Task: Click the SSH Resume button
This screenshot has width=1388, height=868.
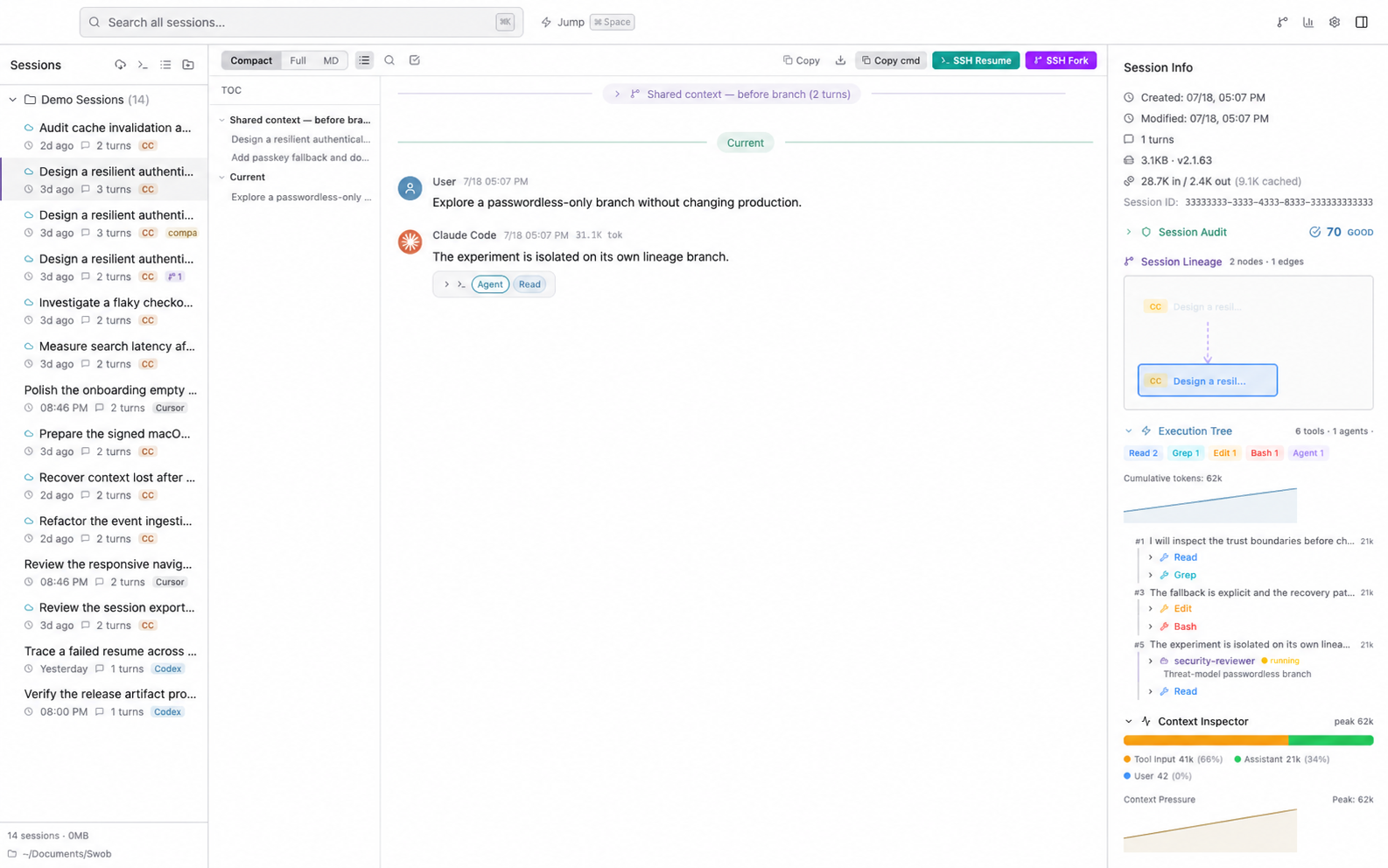Action: coord(976,60)
